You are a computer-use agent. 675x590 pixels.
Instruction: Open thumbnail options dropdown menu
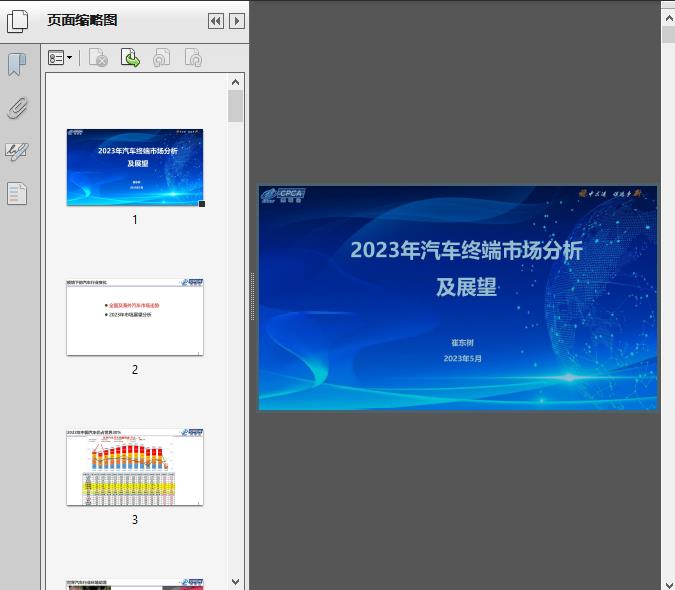coord(60,58)
